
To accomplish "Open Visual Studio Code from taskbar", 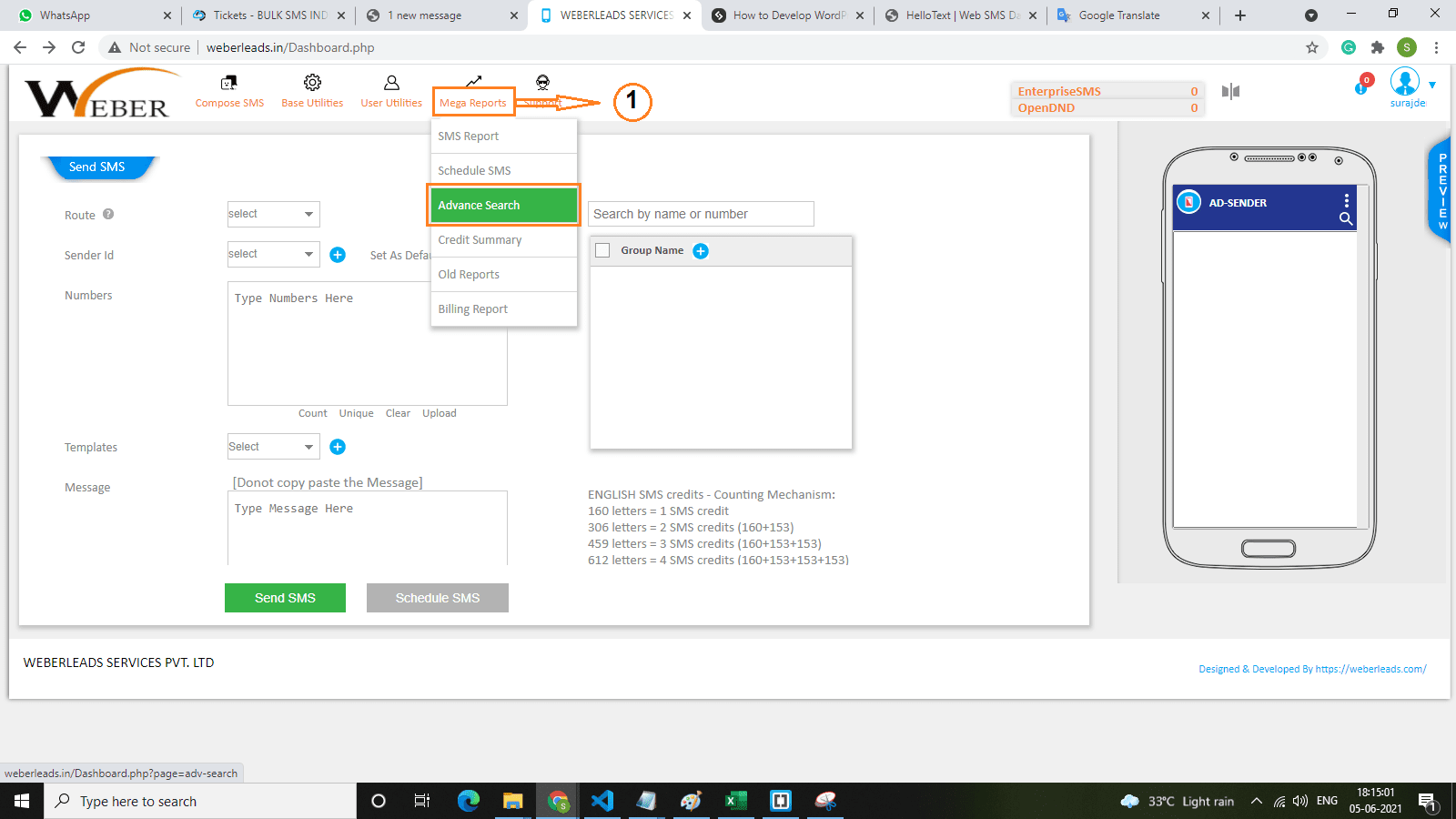I will pyautogui.click(x=602, y=801).
